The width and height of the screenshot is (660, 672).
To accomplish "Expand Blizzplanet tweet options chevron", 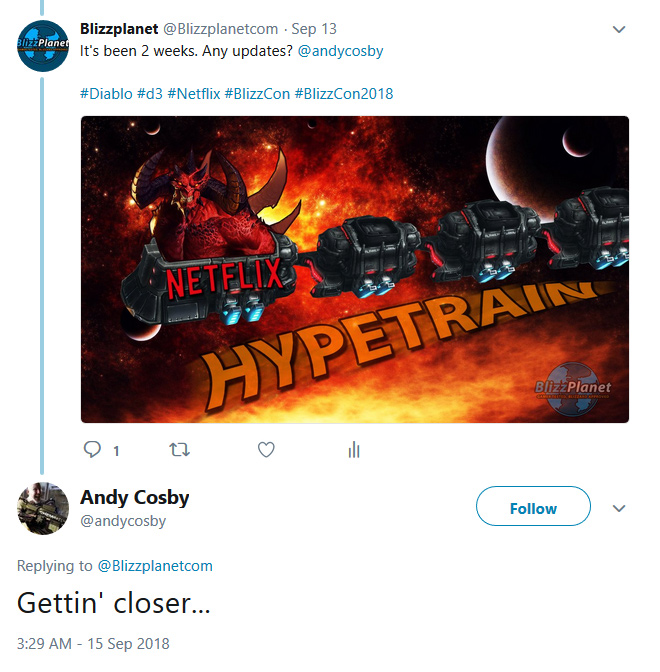I will [x=619, y=29].
